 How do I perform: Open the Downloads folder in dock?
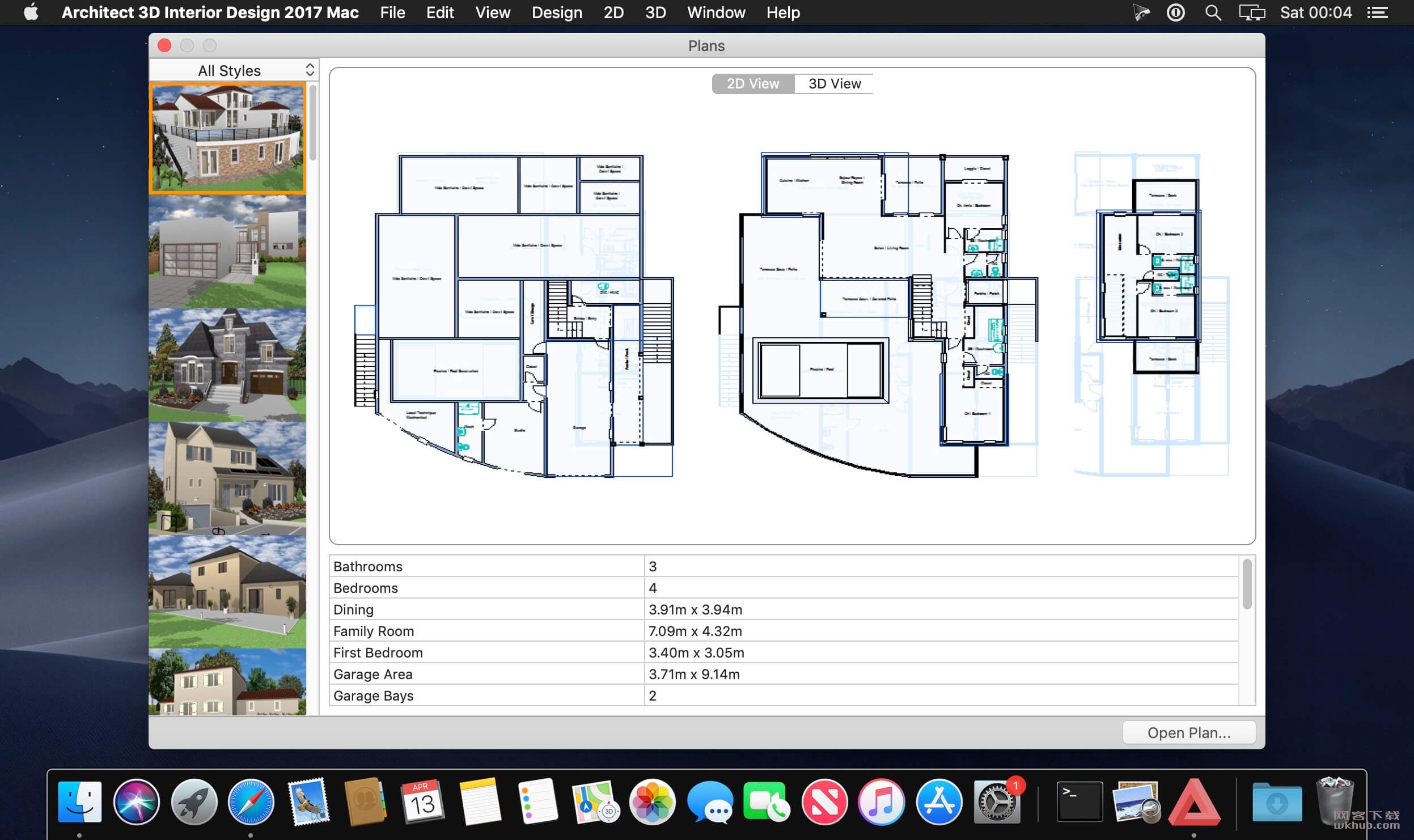[x=1277, y=801]
